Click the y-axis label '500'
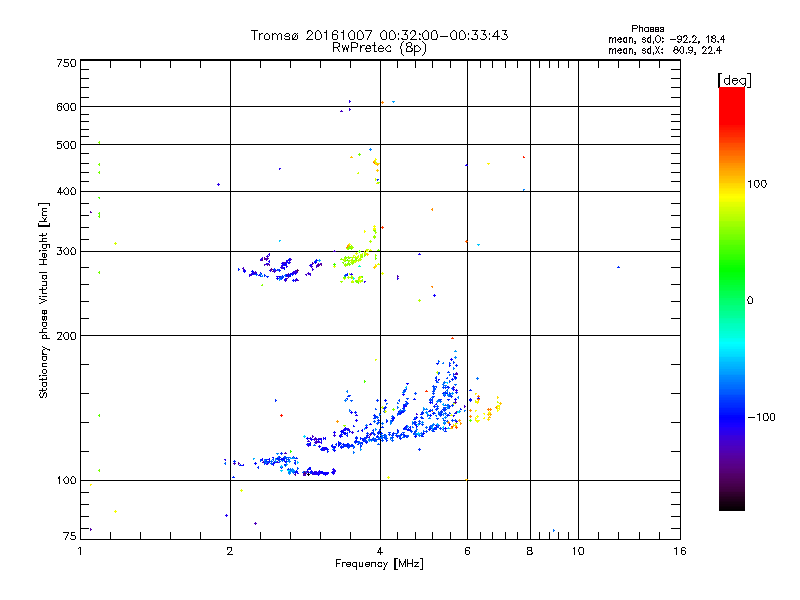The image size is (800, 600). click(x=66, y=145)
